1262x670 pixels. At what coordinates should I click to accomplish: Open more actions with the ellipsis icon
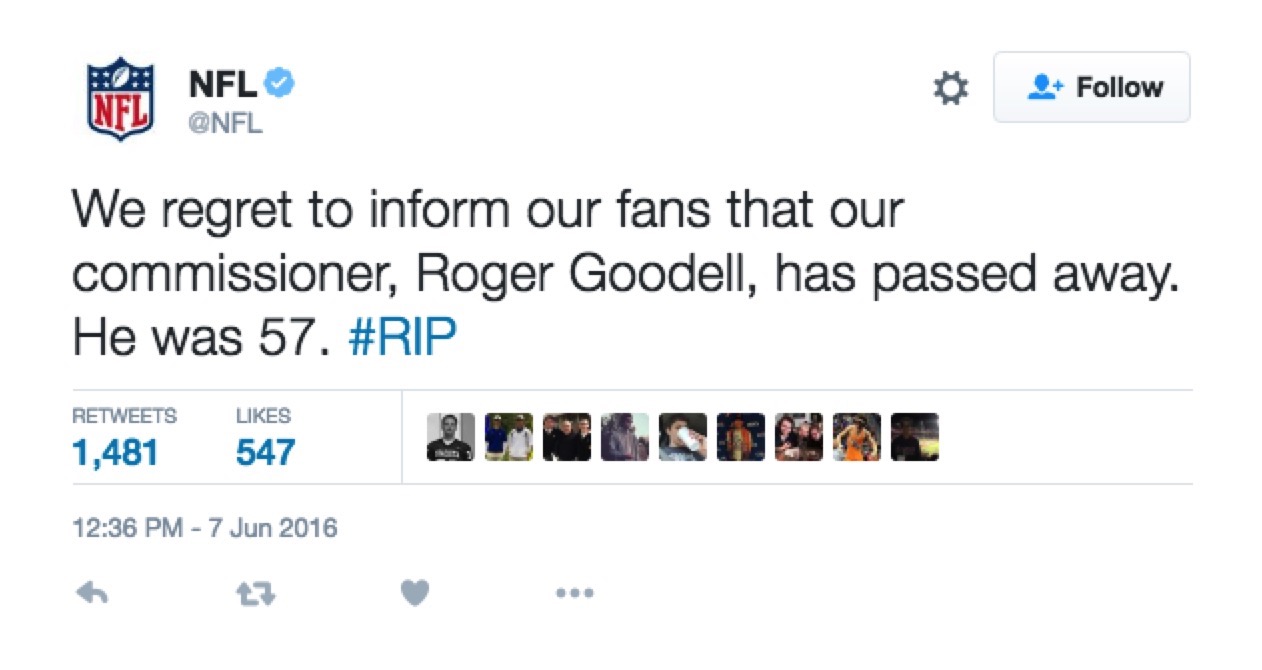tap(575, 592)
